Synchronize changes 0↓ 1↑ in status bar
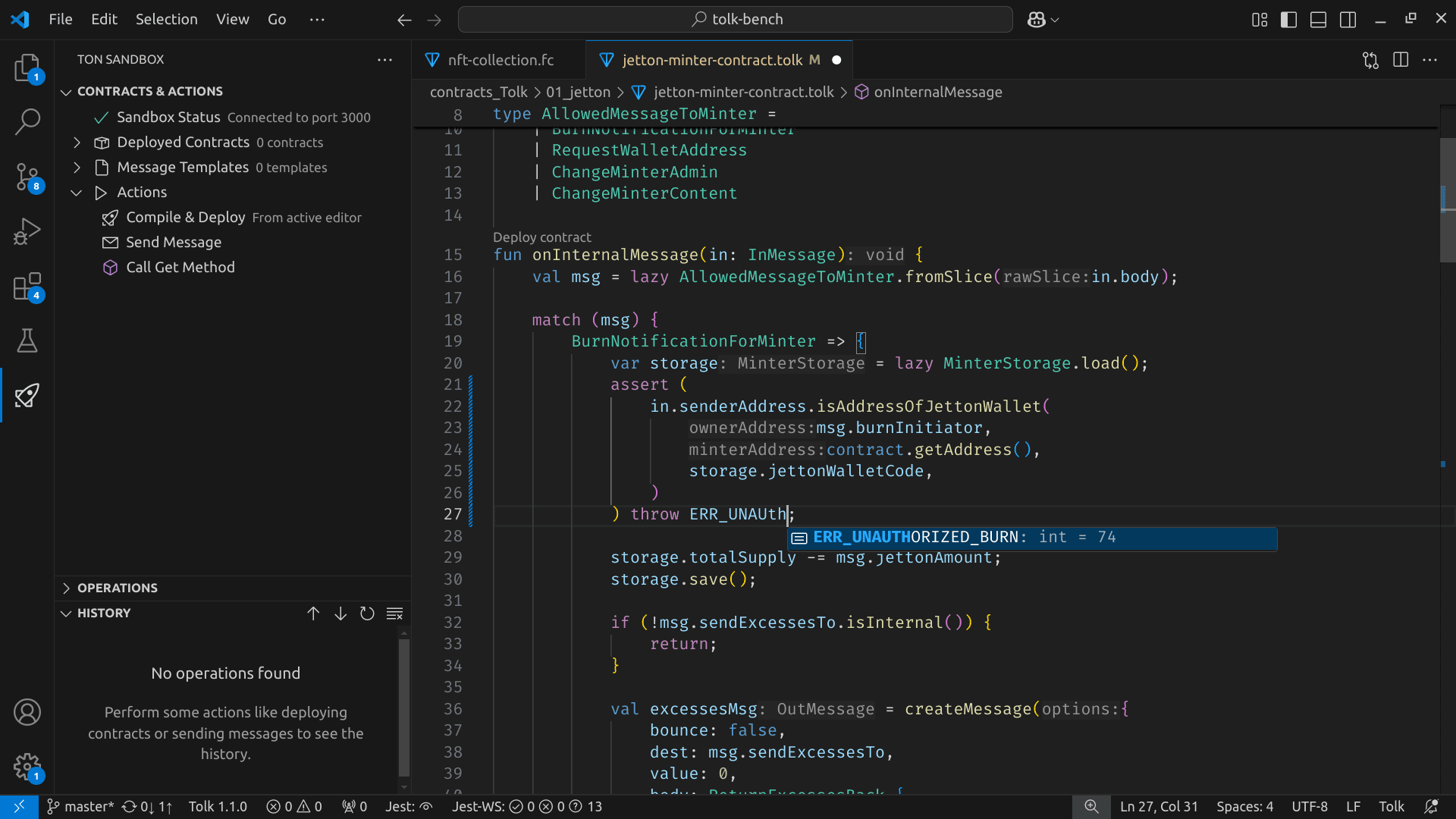This screenshot has width=1456, height=819. click(147, 807)
